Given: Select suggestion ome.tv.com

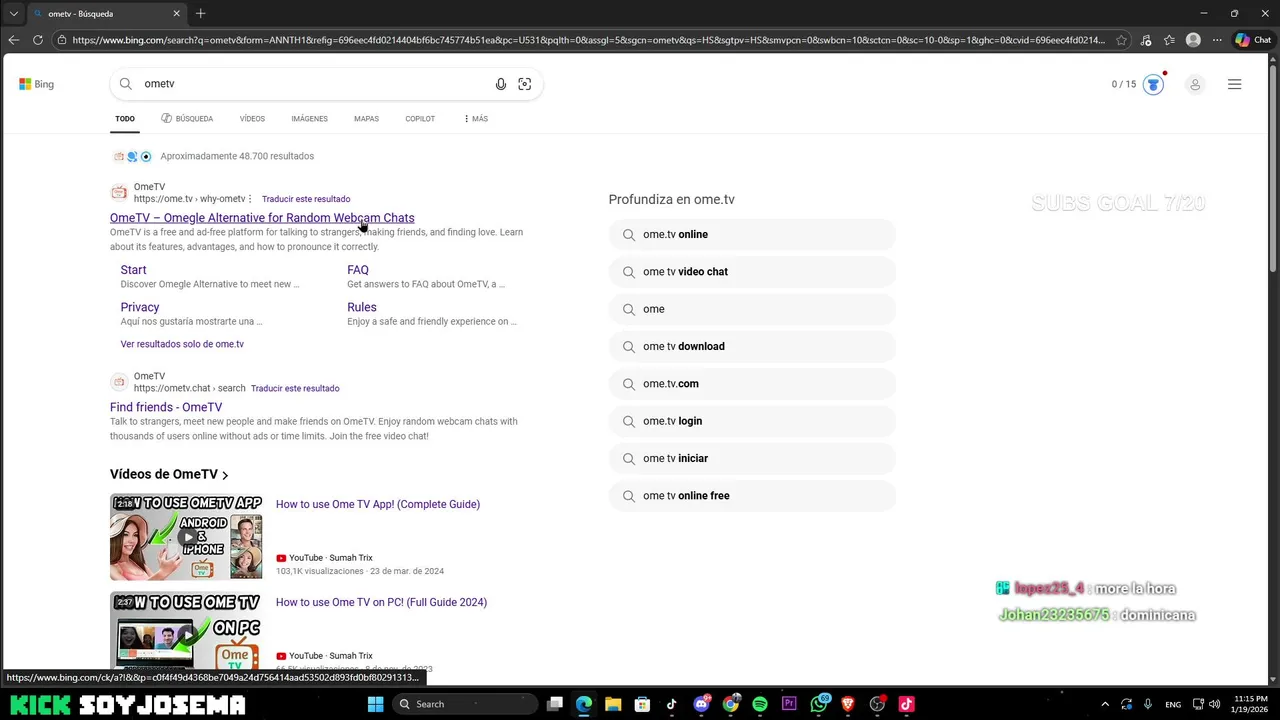Looking at the screenshot, I should coord(752,384).
